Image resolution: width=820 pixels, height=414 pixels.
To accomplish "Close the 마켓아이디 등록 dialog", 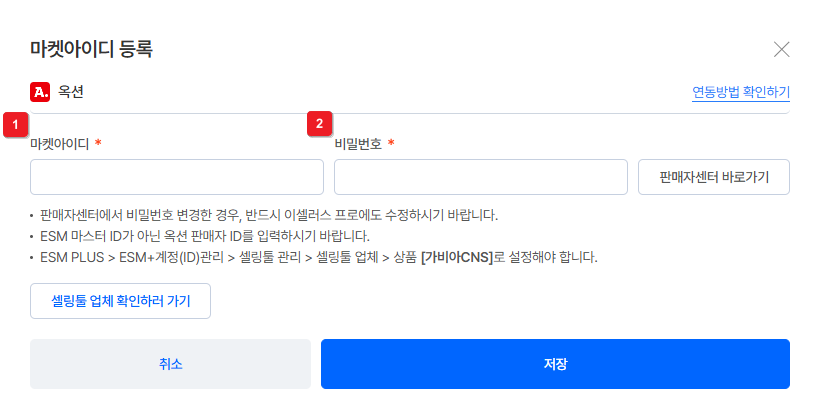I will point(782,49).
